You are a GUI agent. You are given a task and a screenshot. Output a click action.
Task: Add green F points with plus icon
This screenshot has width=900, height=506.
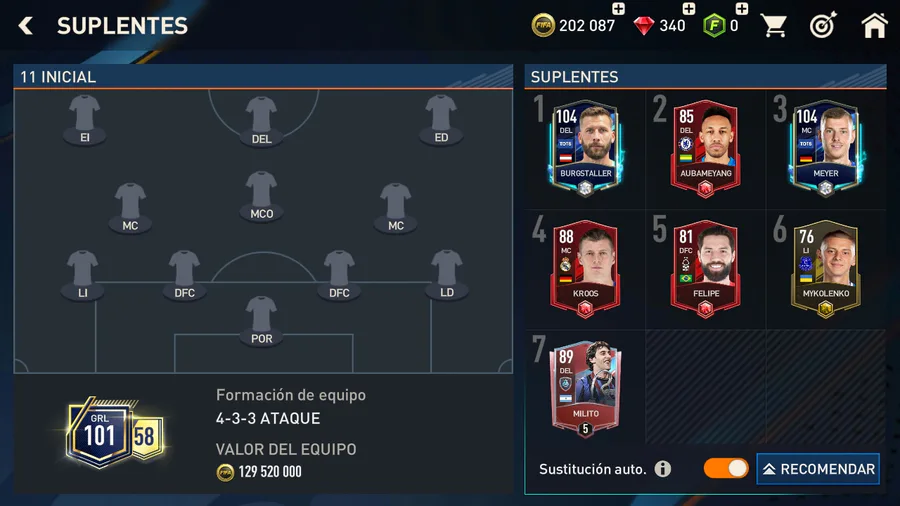[742, 9]
